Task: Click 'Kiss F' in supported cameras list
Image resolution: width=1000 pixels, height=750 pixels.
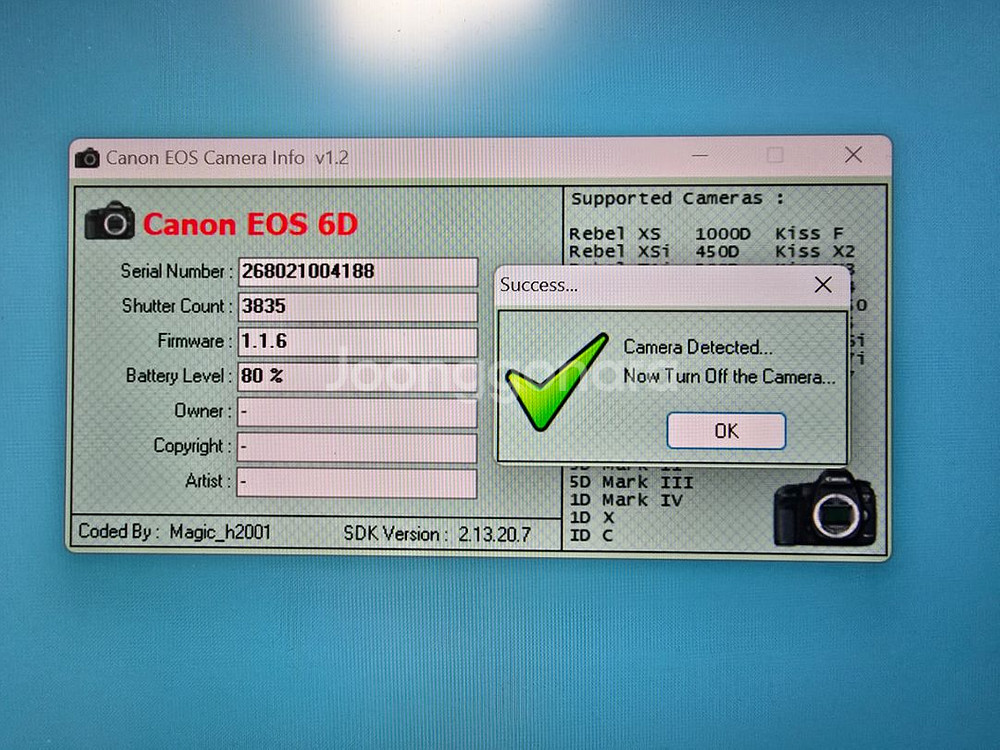Action: (x=809, y=233)
